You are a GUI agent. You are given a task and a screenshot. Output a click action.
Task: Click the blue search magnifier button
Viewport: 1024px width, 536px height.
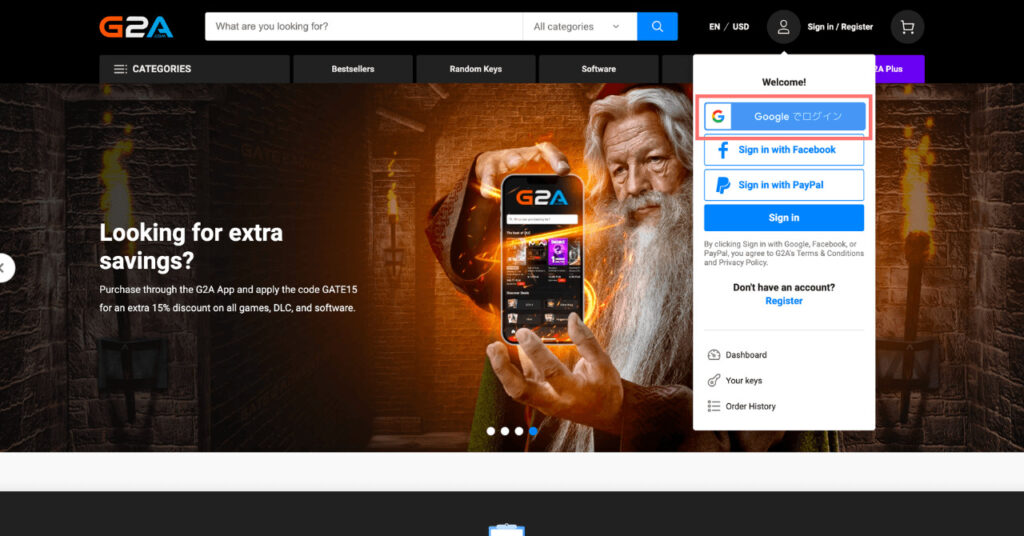(657, 27)
